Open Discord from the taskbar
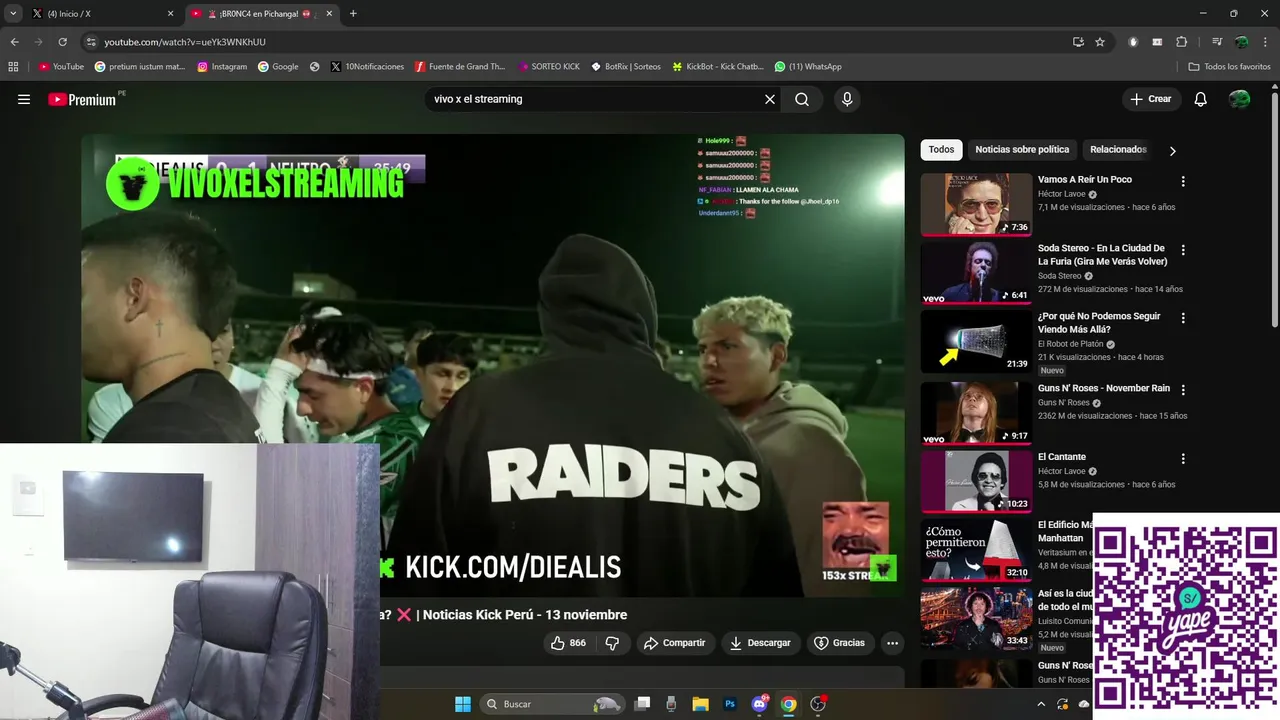 click(x=759, y=704)
